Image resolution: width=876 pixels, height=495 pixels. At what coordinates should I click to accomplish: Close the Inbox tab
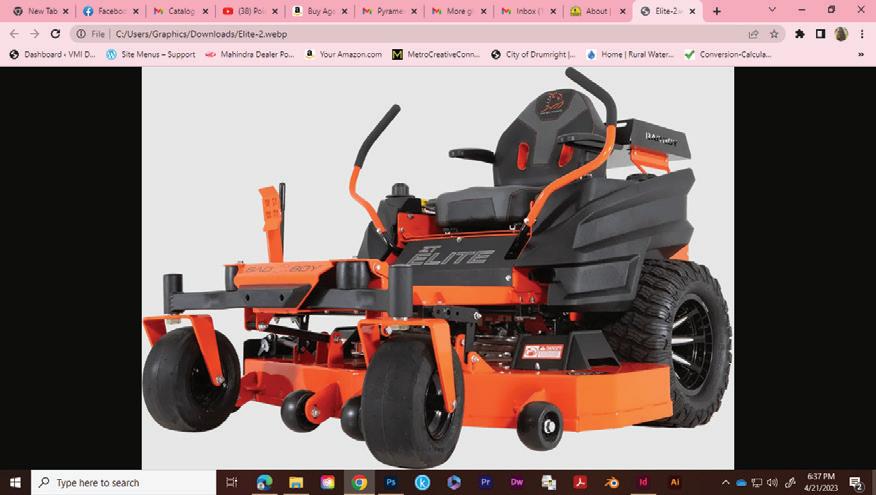click(554, 11)
